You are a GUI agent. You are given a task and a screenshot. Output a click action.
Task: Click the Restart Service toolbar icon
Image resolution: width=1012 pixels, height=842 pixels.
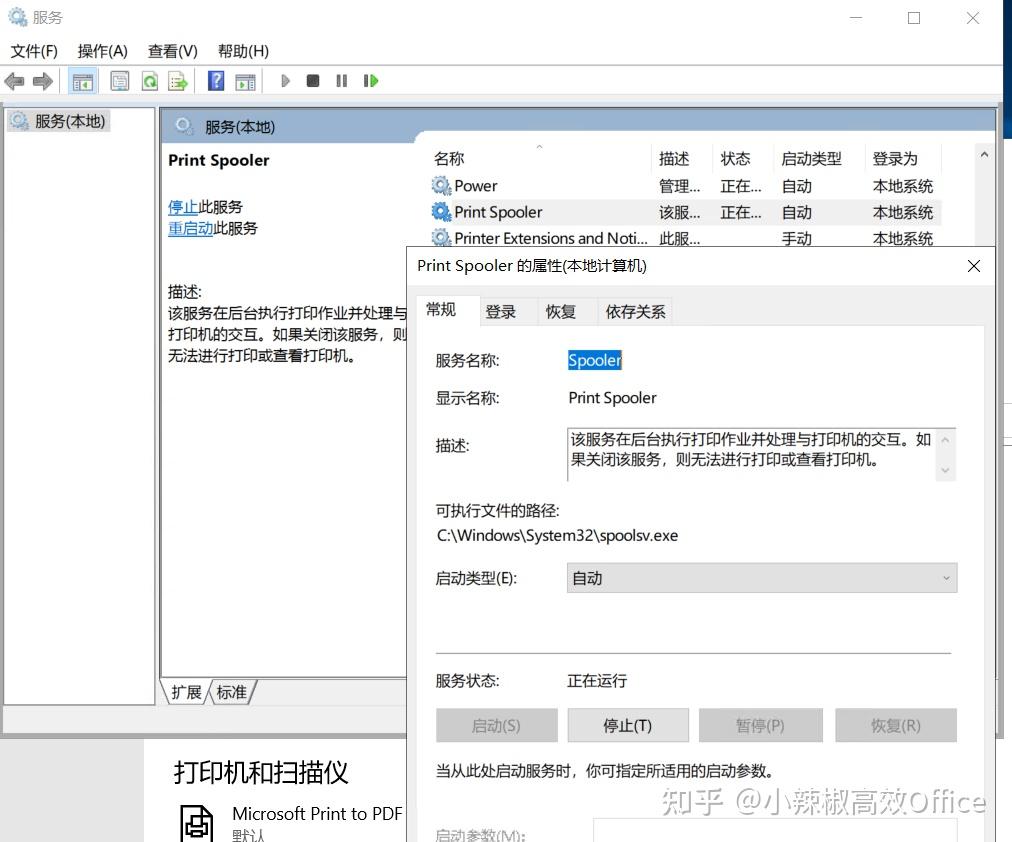click(x=371, y=80)
